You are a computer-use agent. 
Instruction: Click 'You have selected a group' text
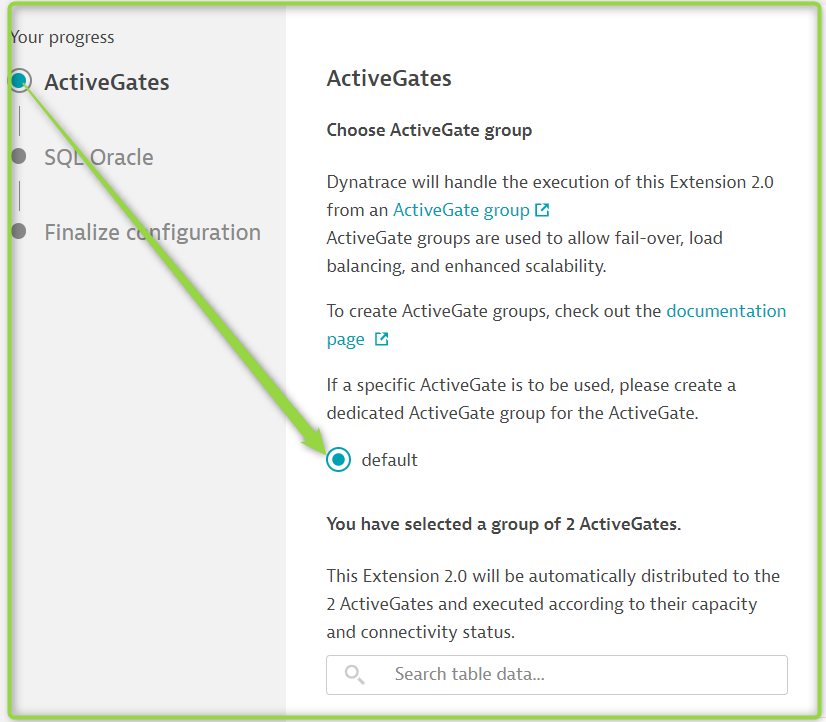click(503, 524)
